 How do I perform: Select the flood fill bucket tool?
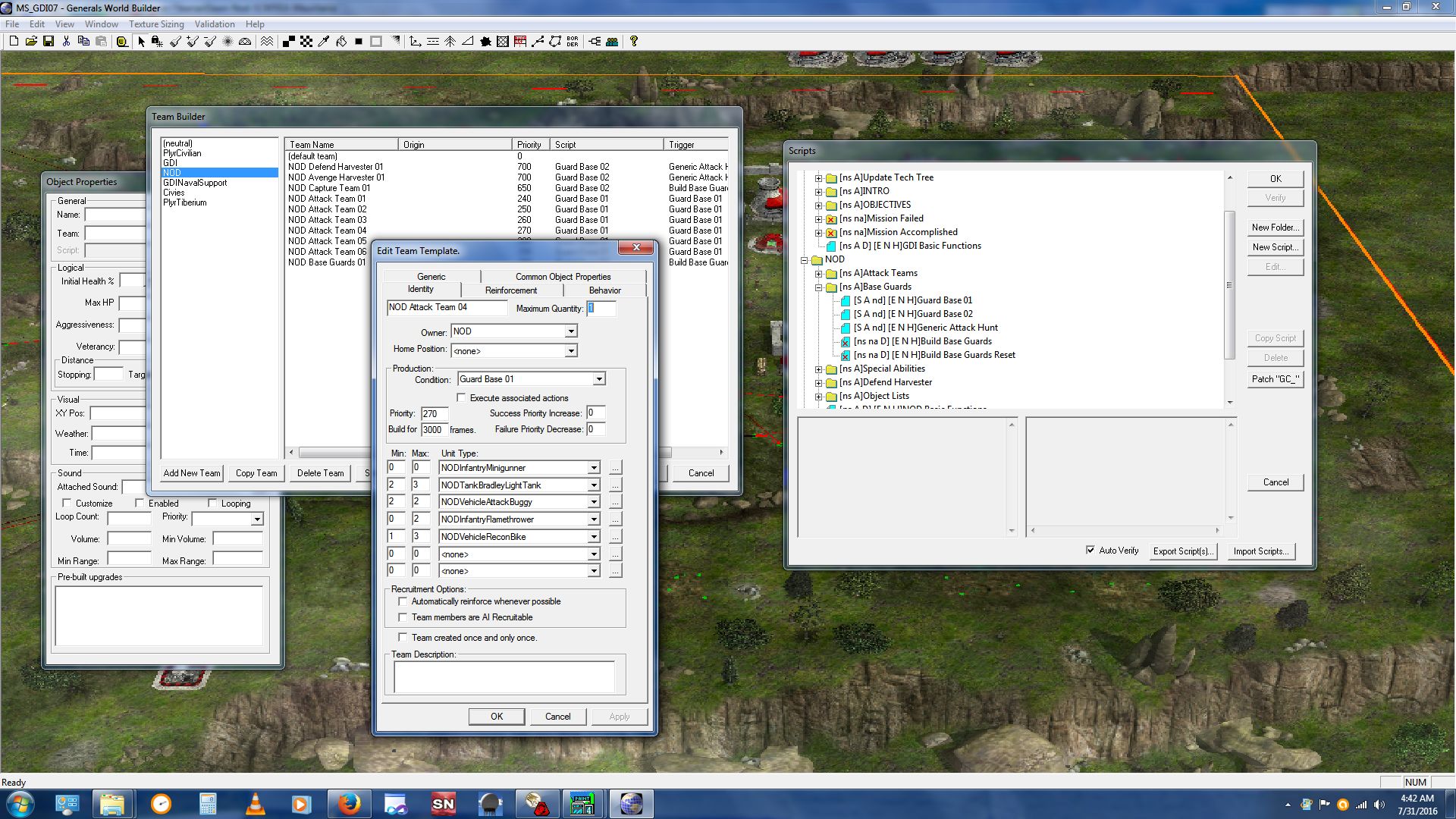(x=341, y=41)
